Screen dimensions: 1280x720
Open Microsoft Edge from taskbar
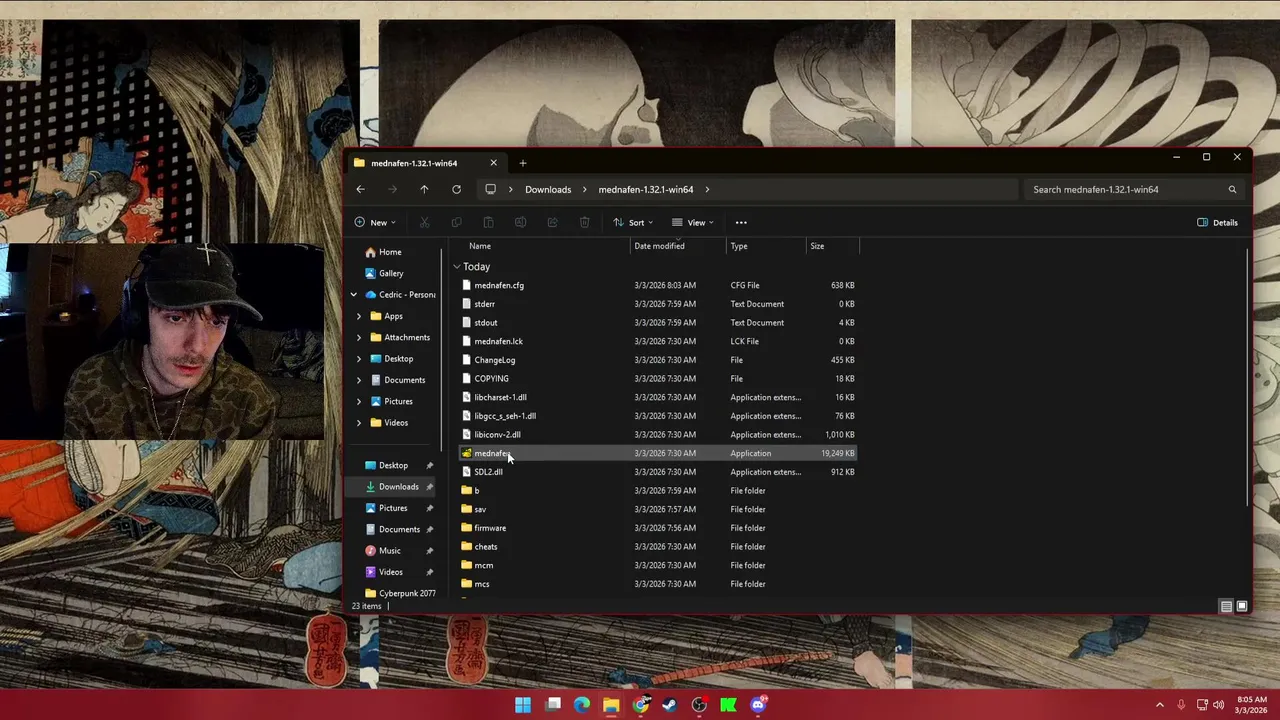[x=582, y=705]
